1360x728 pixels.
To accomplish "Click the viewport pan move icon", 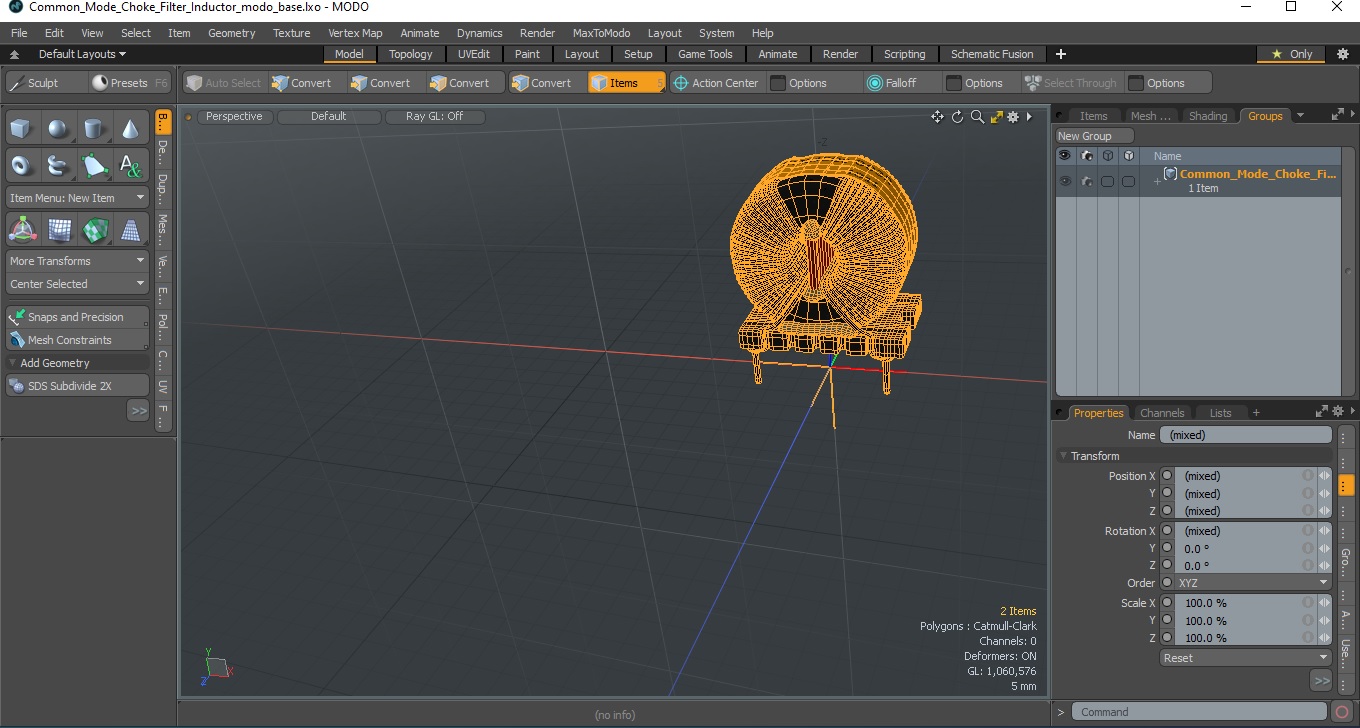I will [x=937, y=117].
